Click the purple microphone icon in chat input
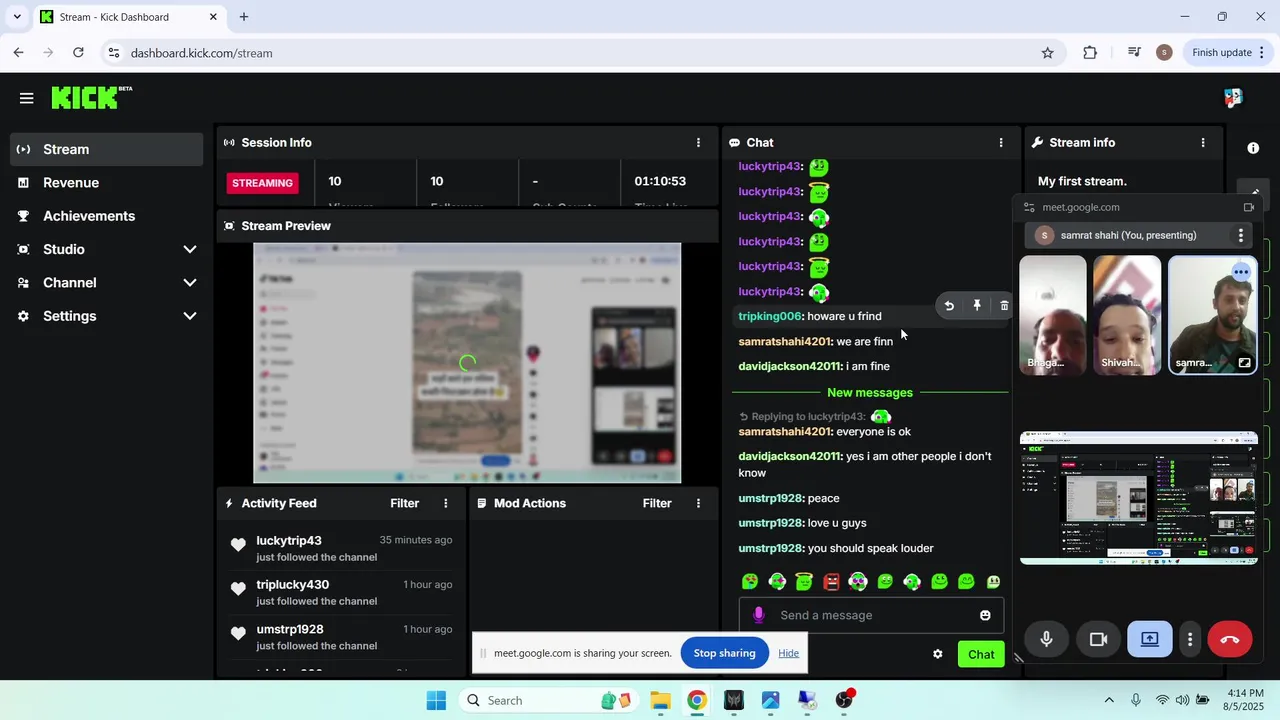 [x=758, y=615]
